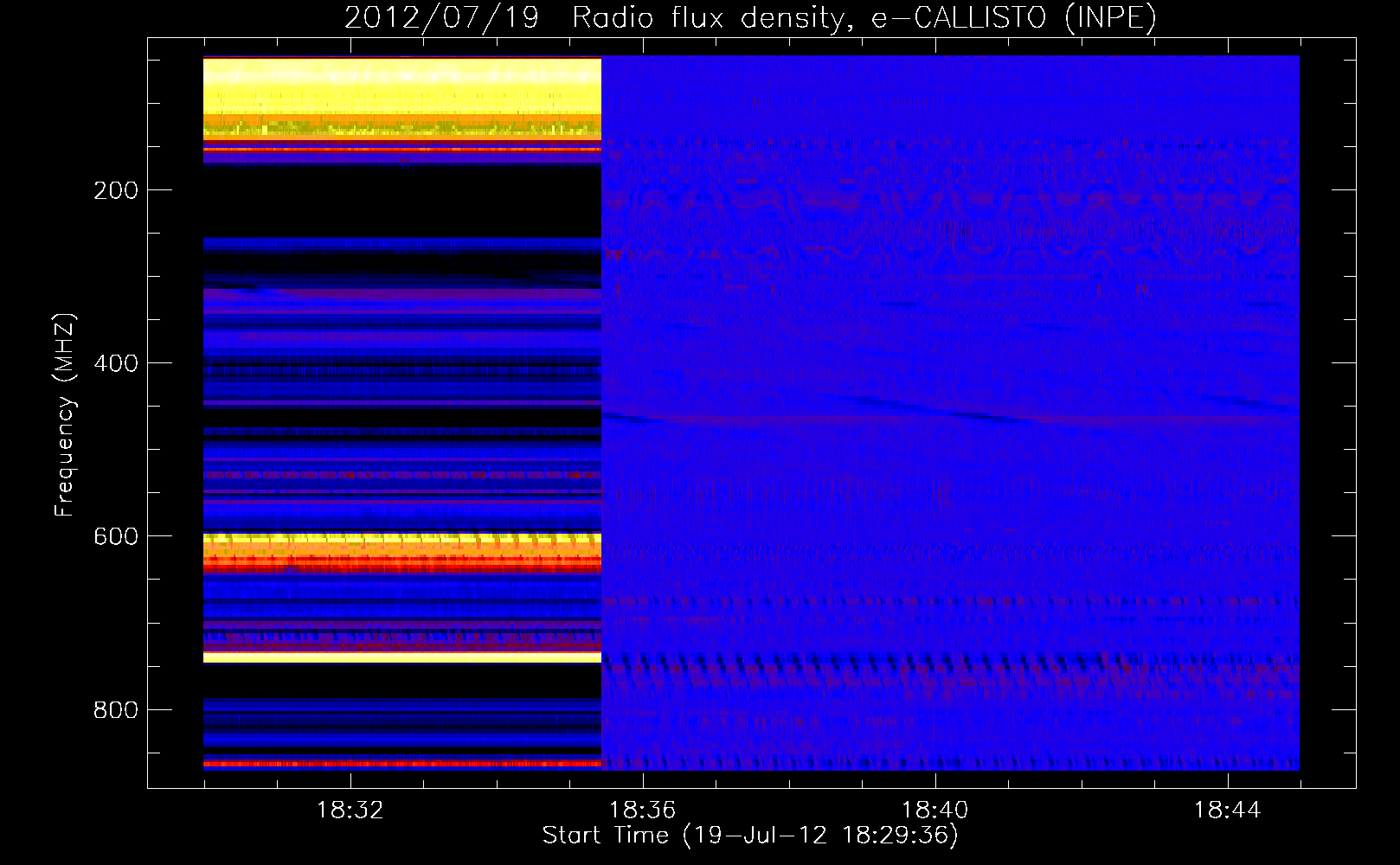
Task: Click the 18:32 time tick label
Action: coord(350,811)
